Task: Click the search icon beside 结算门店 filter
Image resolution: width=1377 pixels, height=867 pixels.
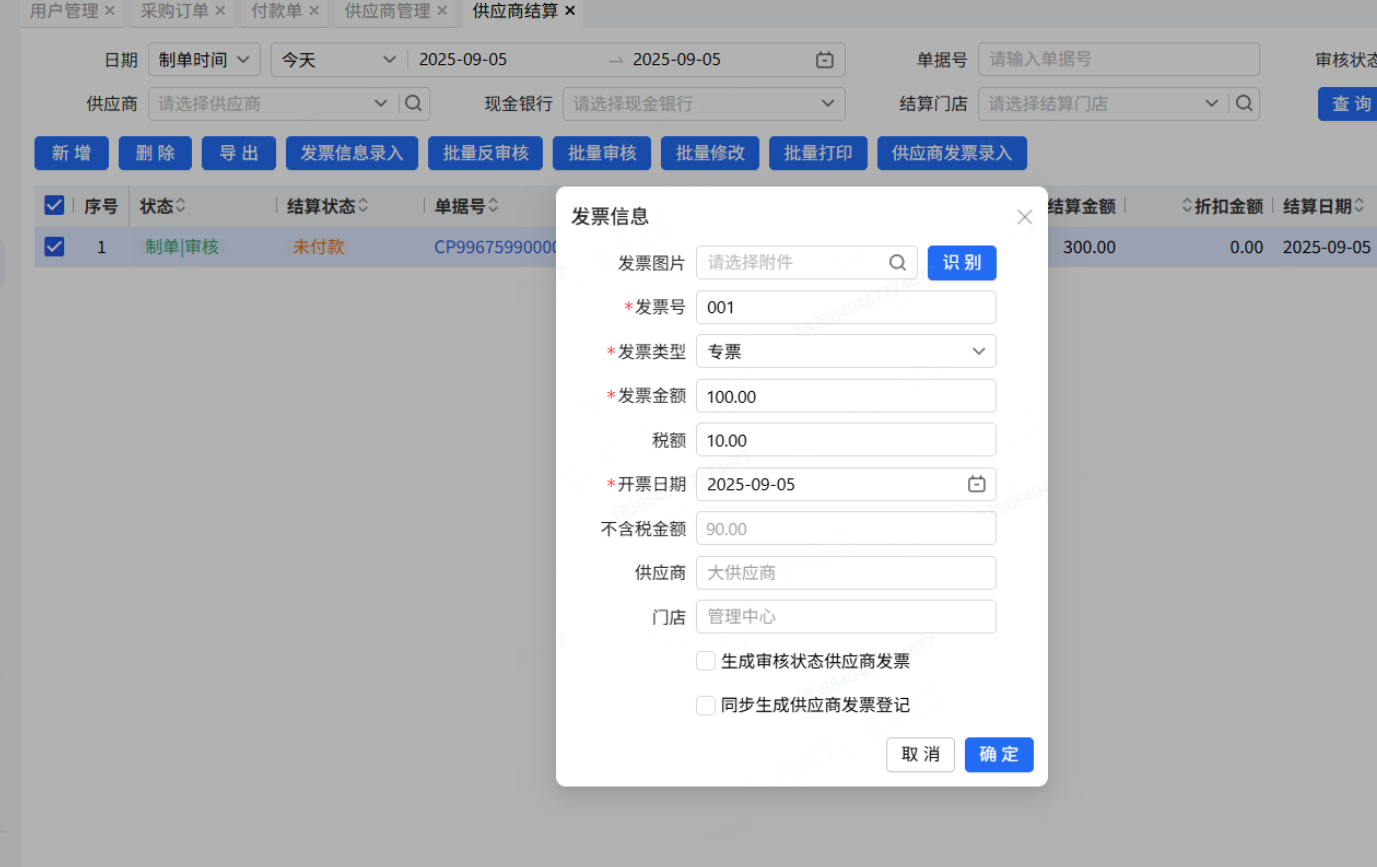Action: 1244,103
